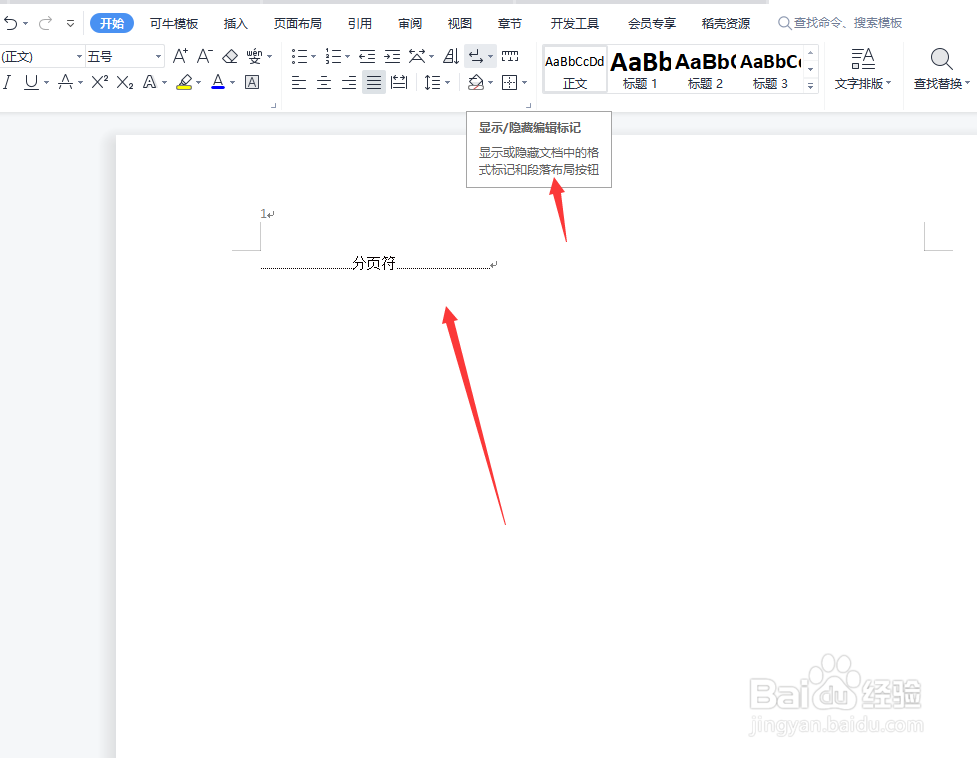
Task: Clear formatting with the eraser icon
Action: (x=230, y=57)
